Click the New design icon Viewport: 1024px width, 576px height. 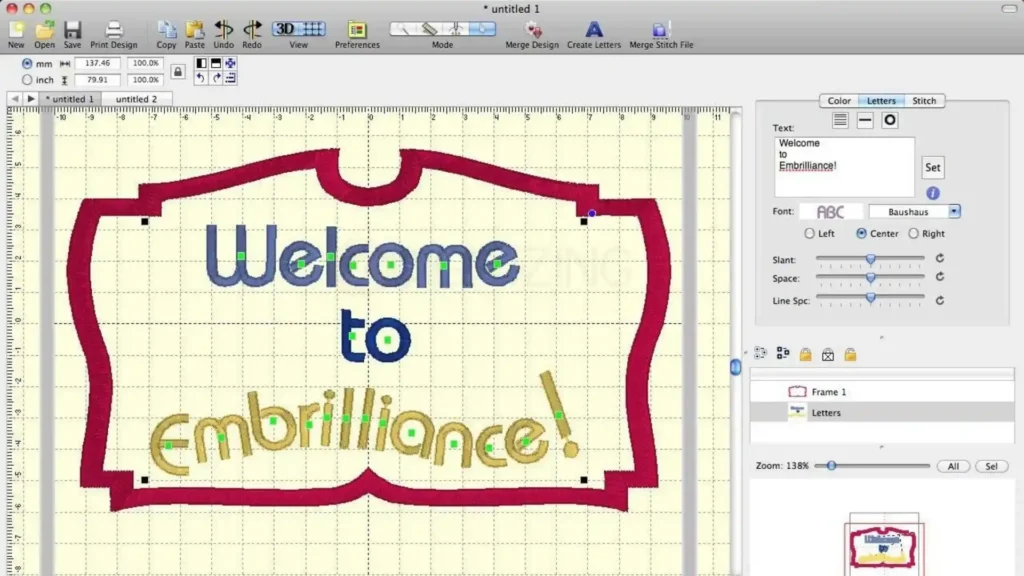[16, 29]
